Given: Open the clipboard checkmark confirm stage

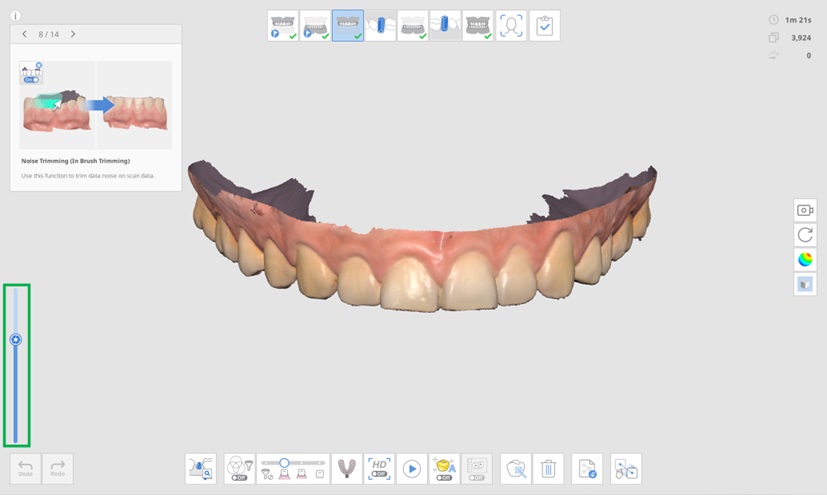Looking at the screenshot, I should pyautogui.click(x=544, y=26).
